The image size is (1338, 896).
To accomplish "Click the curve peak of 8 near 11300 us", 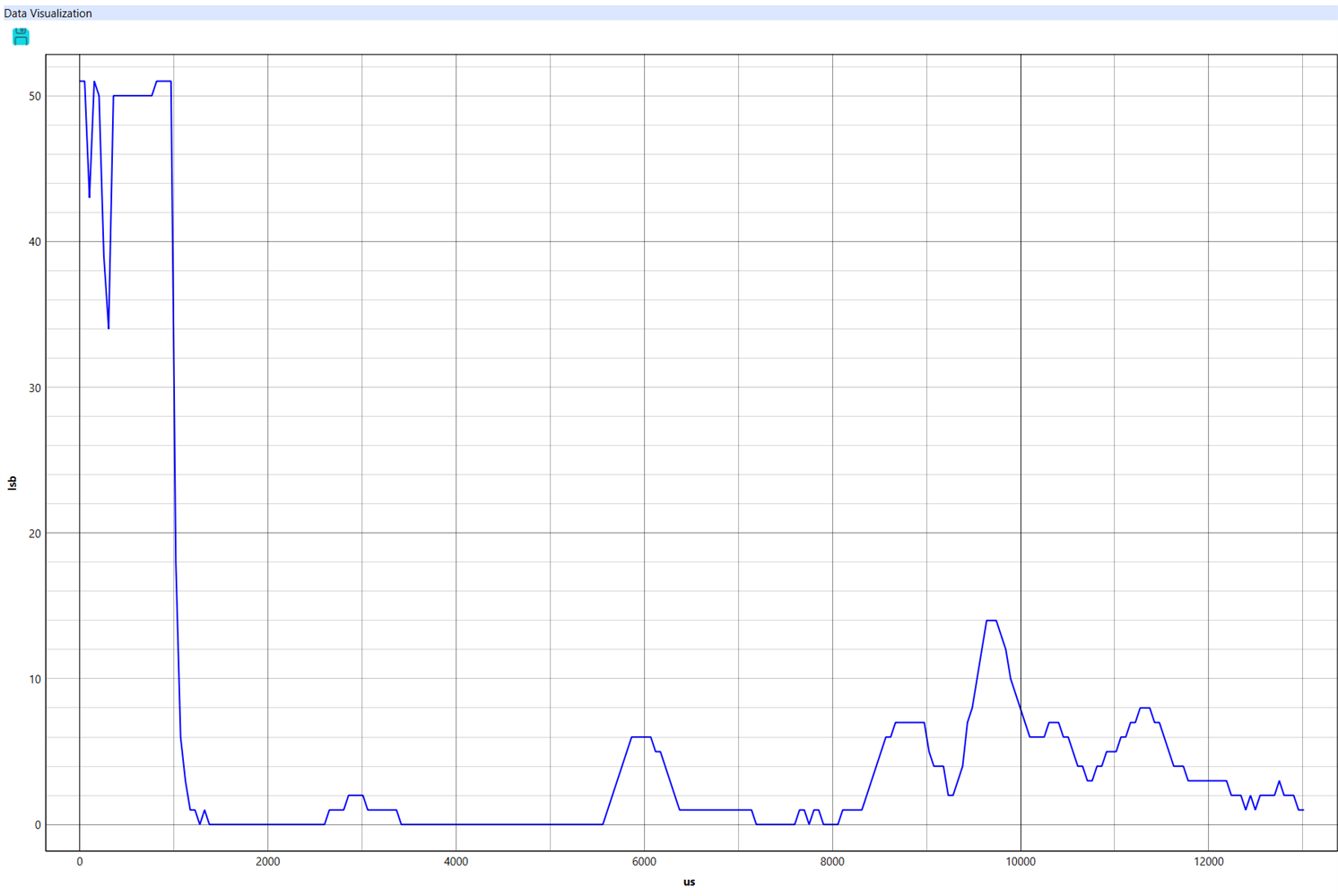I will pos(1145,708).
